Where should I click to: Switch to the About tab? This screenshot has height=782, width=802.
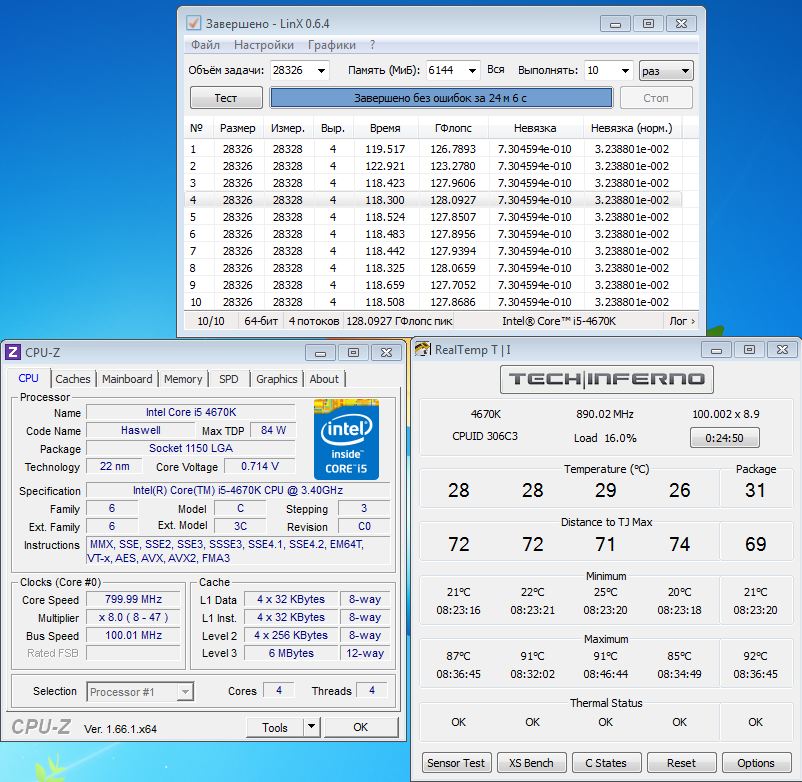point(324,379)
